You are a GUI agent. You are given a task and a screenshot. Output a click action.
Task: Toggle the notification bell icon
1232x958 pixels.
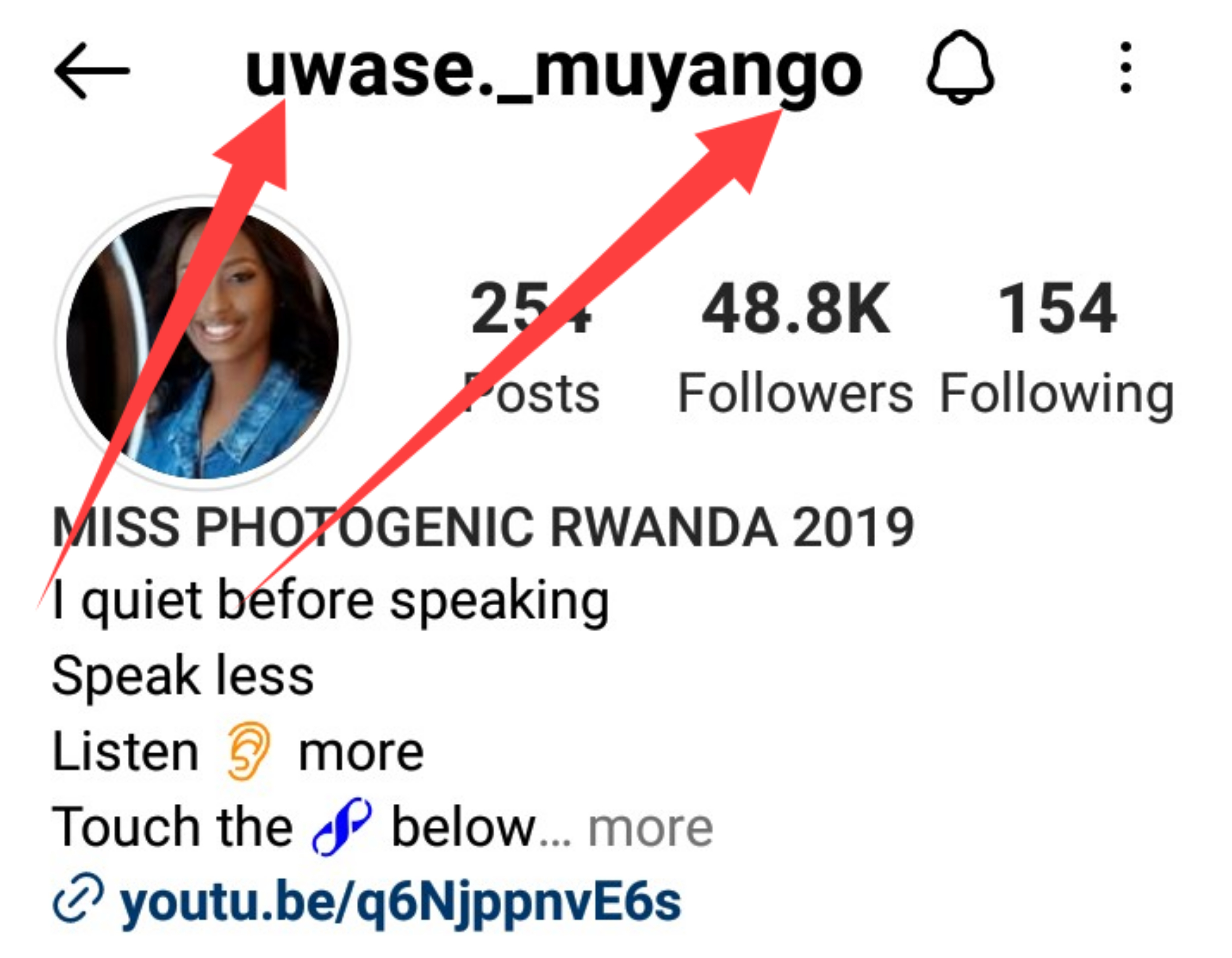(x=960, y=68)
